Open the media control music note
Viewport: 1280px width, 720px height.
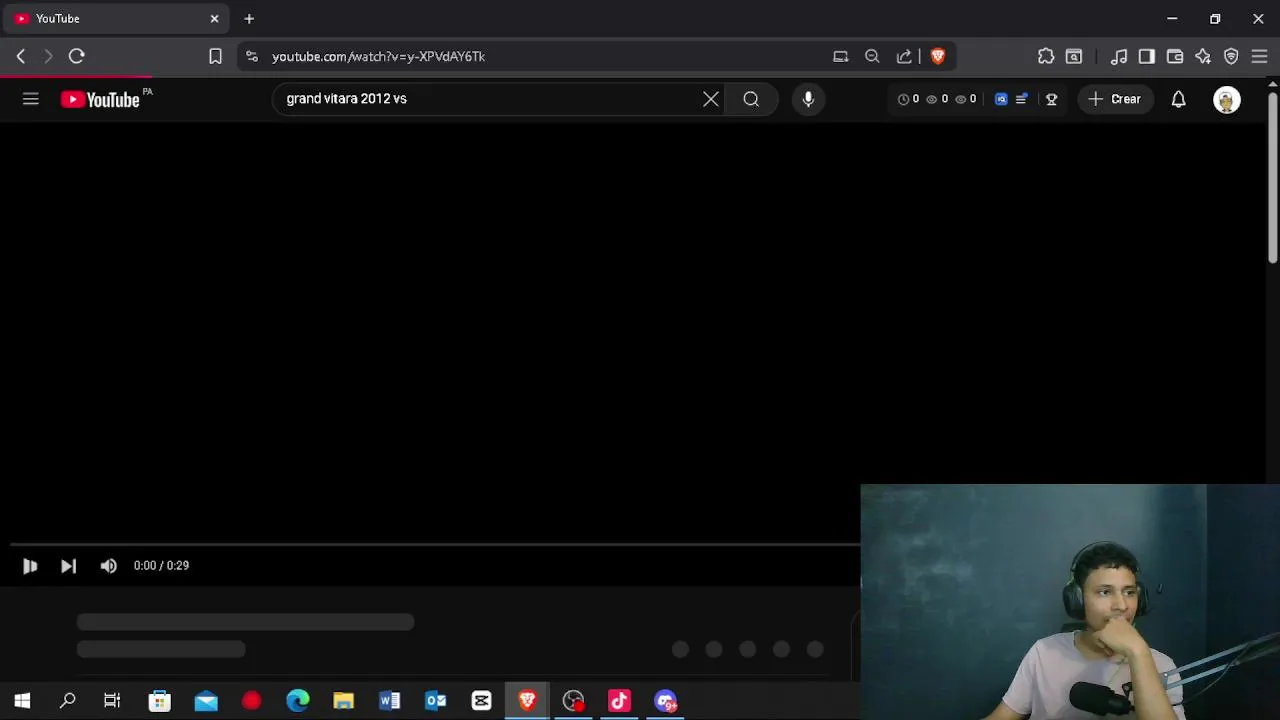click(x=1119, y=57)
